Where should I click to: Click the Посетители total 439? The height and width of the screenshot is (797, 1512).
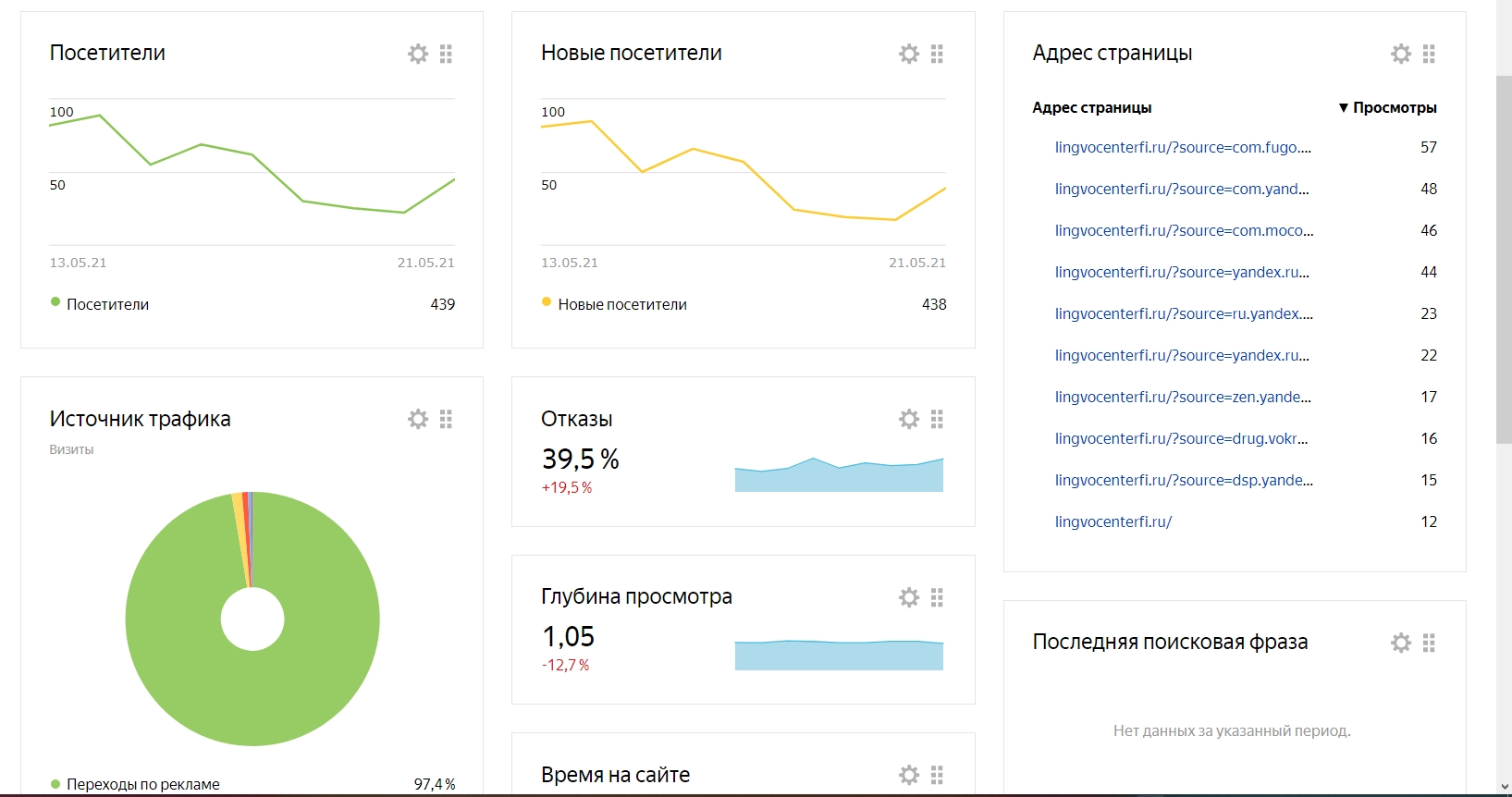coord(443,304)
